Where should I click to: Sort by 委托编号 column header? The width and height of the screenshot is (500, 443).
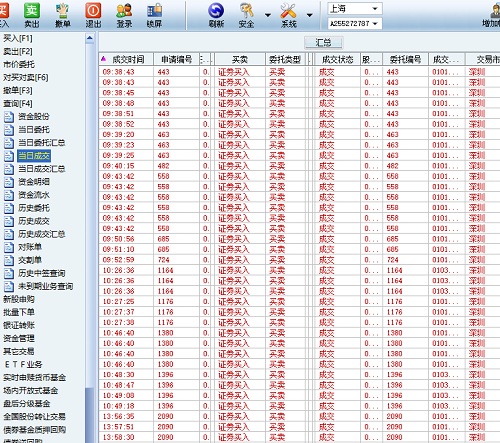coord(405,59)
